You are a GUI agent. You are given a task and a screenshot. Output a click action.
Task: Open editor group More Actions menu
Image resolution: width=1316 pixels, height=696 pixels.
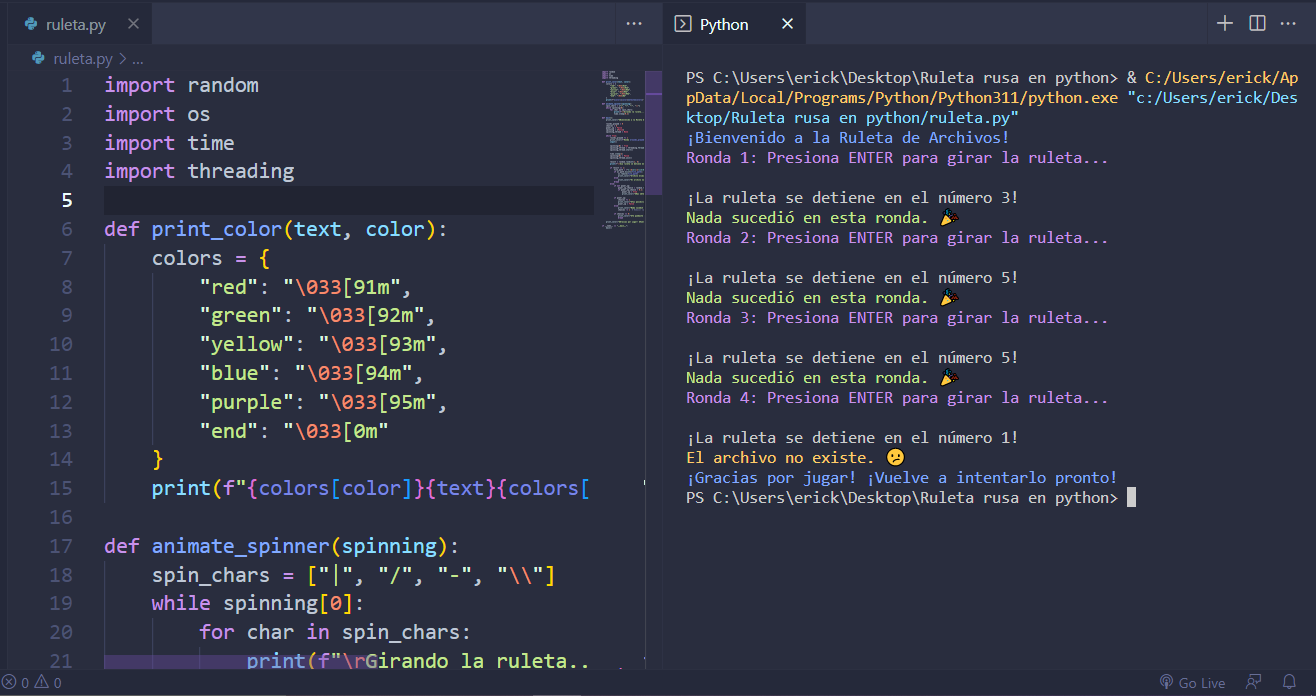(x=634, y=23)
